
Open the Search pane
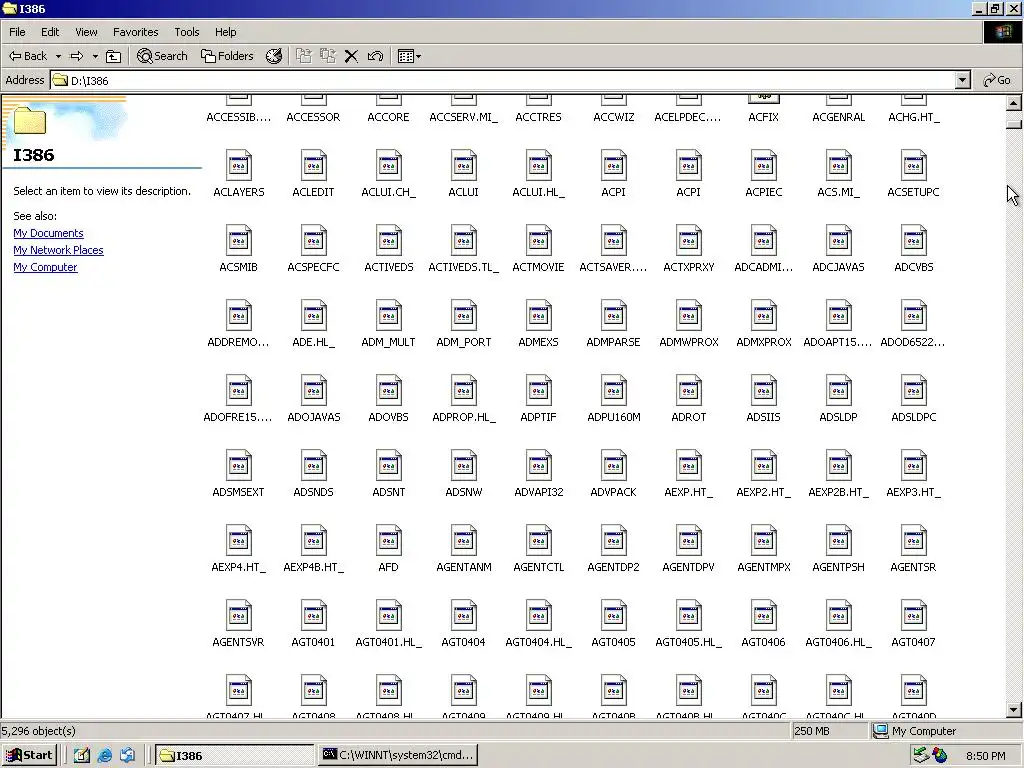[x=162, y=56]
